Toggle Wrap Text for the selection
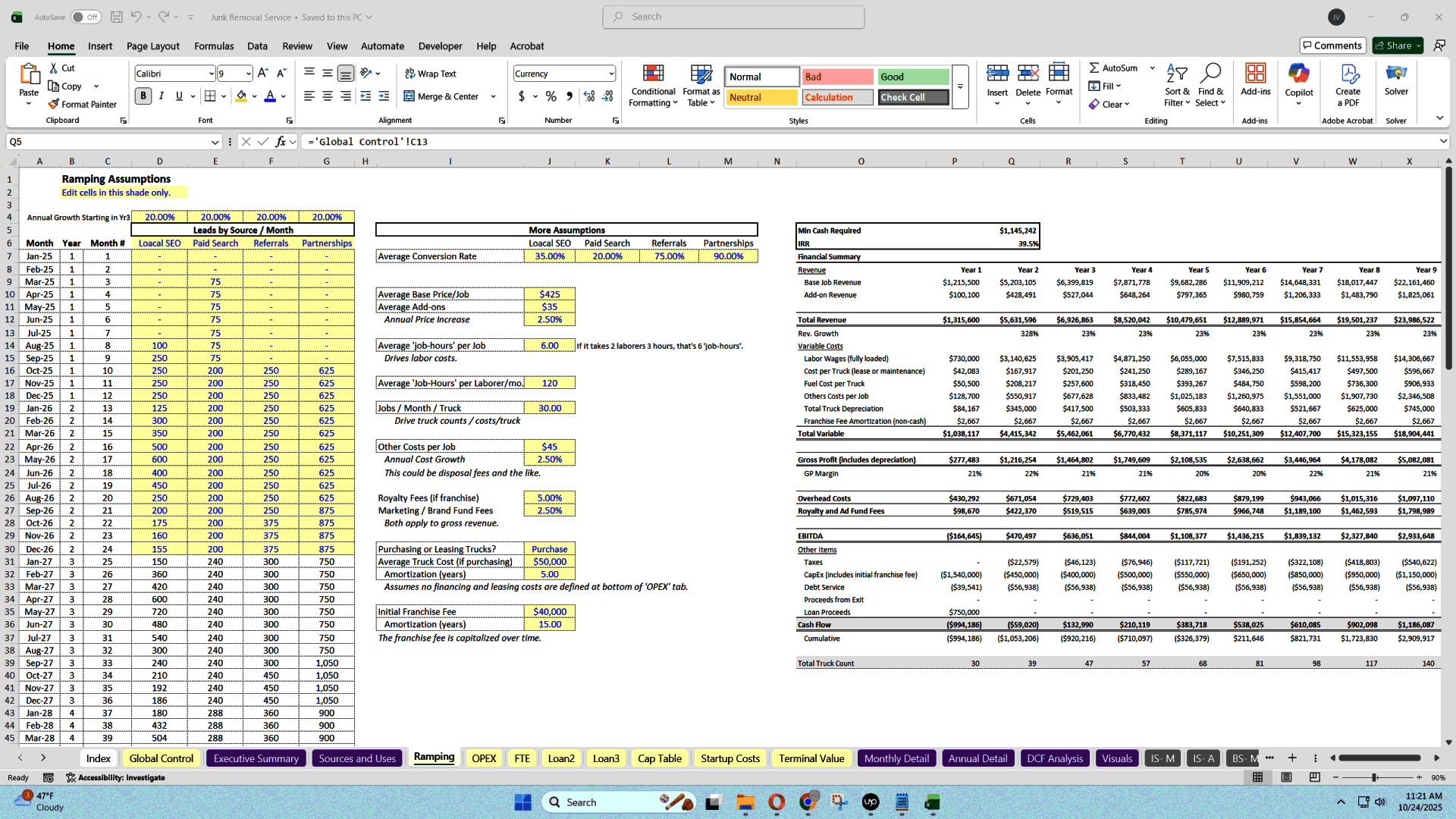The image size is (1456, 819). pos(430,74)
